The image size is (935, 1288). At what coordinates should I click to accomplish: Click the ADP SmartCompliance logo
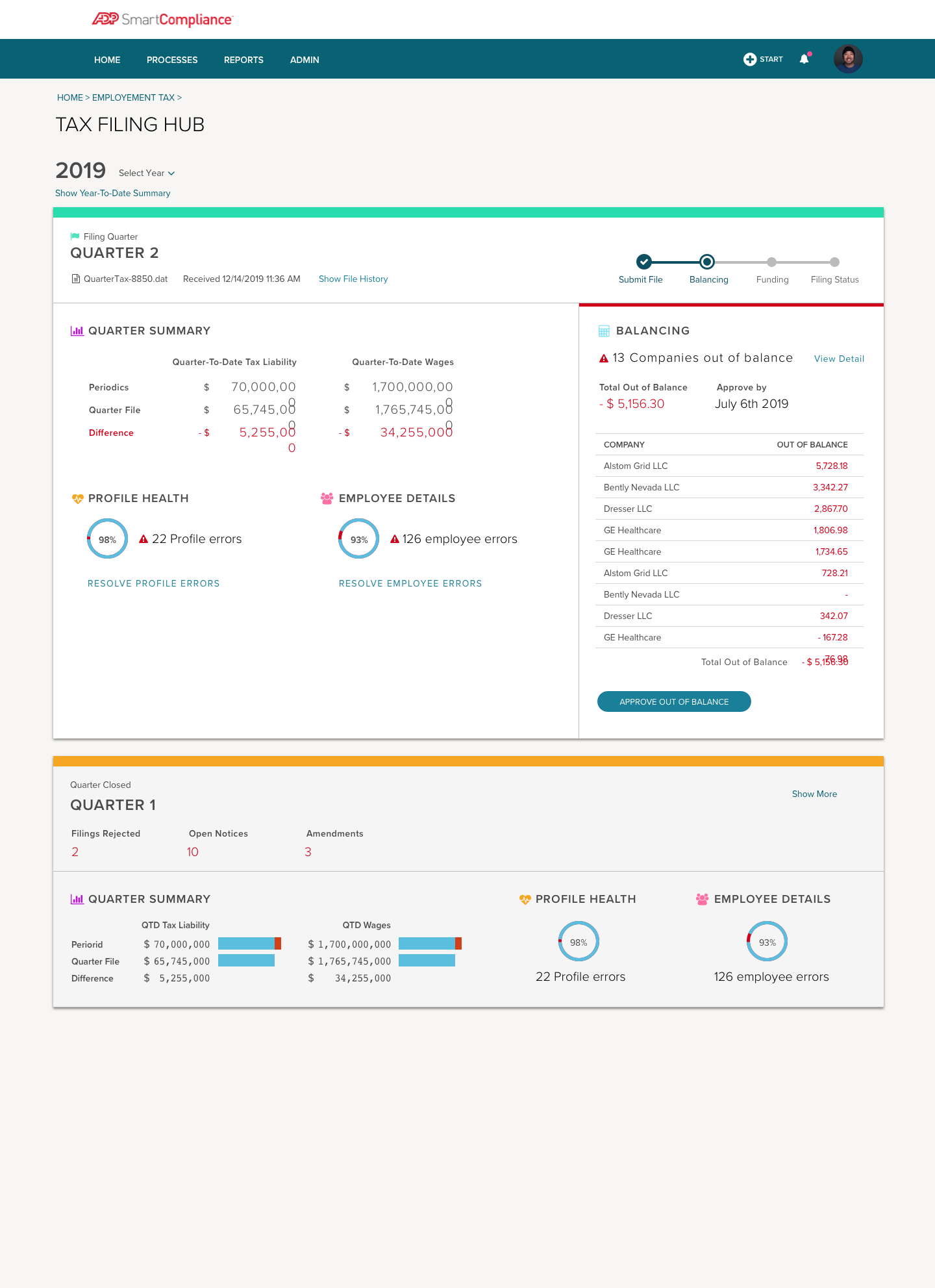(162, 19)
